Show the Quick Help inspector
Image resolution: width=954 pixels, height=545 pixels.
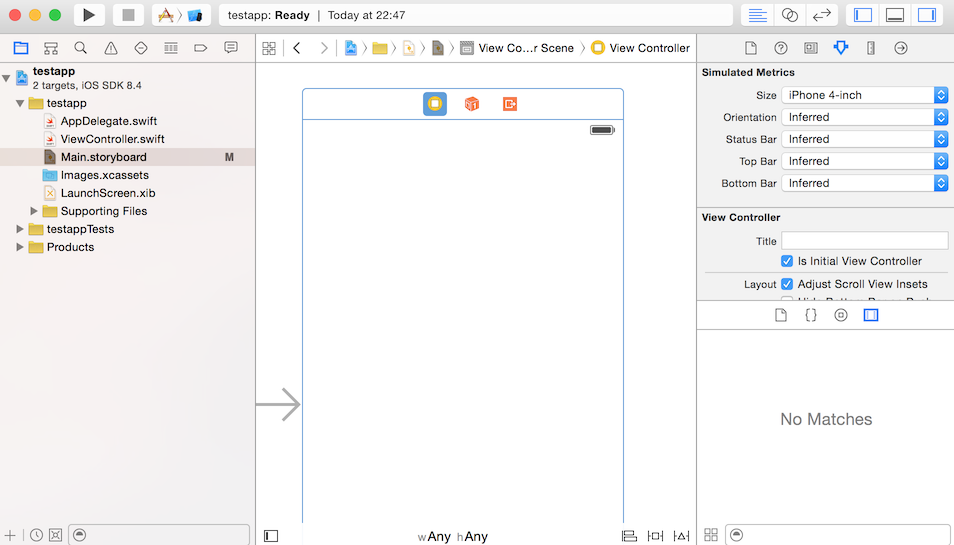781,48
